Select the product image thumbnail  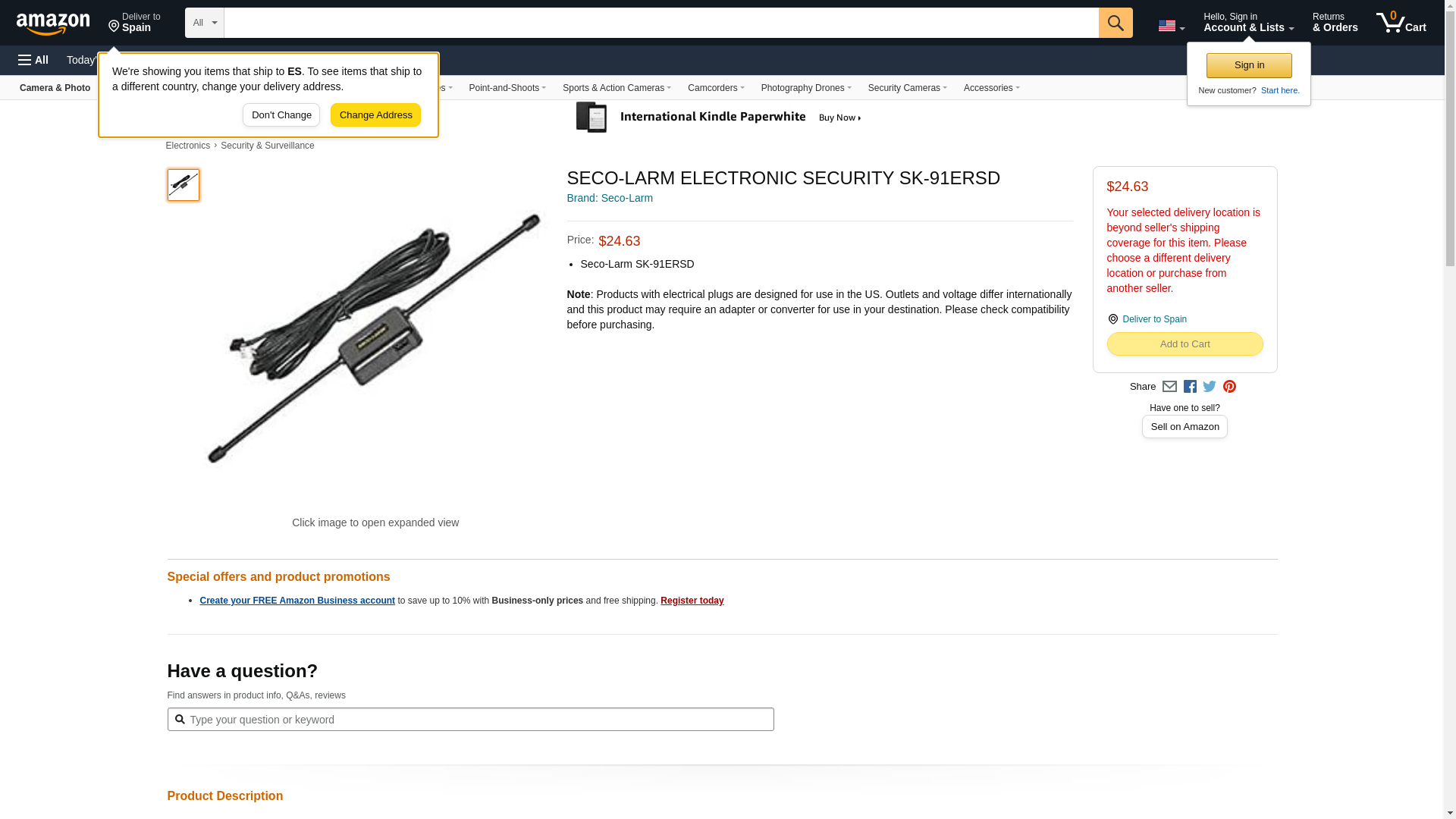pyautogui.click(x=184, y=185)
